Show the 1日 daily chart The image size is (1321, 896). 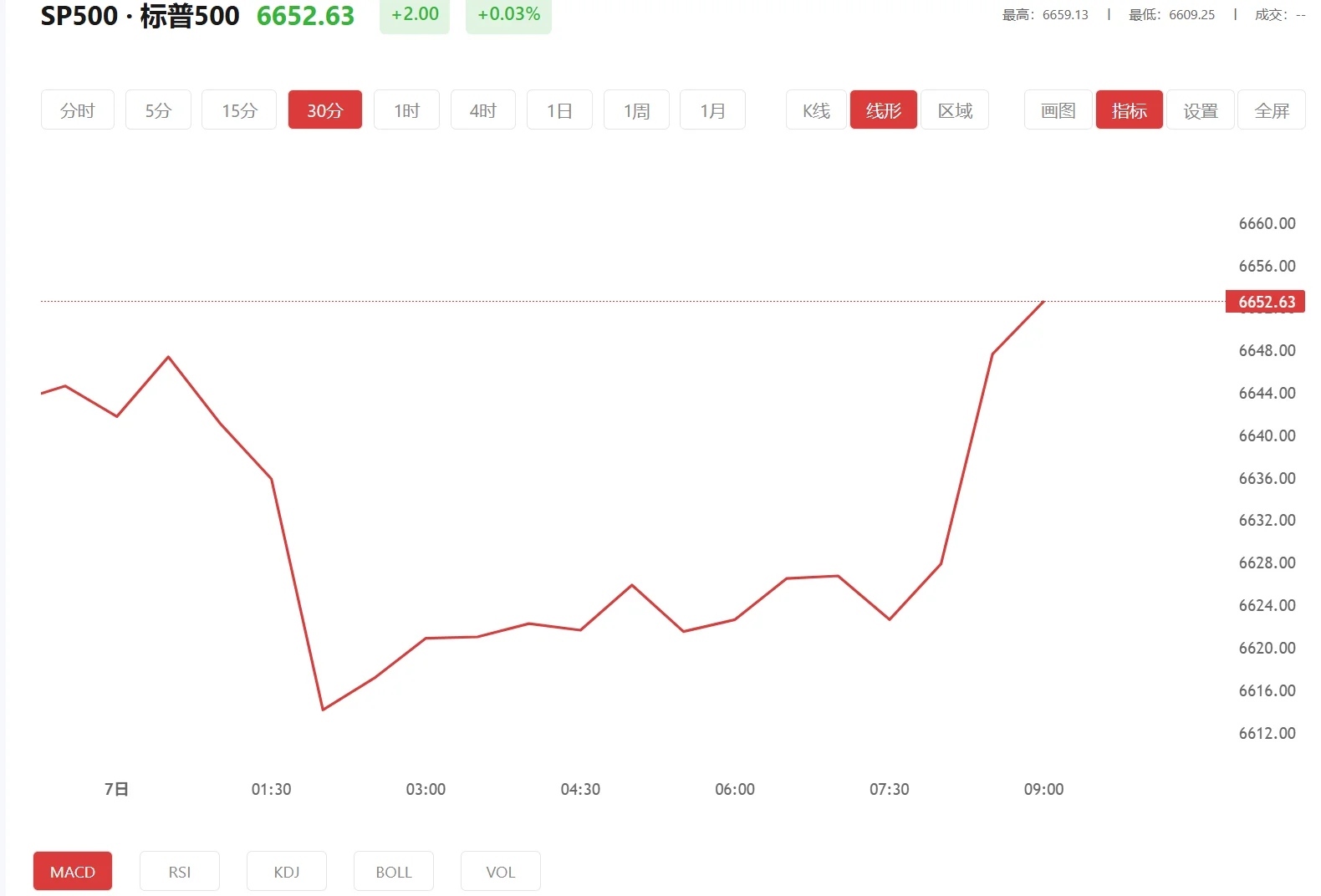(559, 110)
